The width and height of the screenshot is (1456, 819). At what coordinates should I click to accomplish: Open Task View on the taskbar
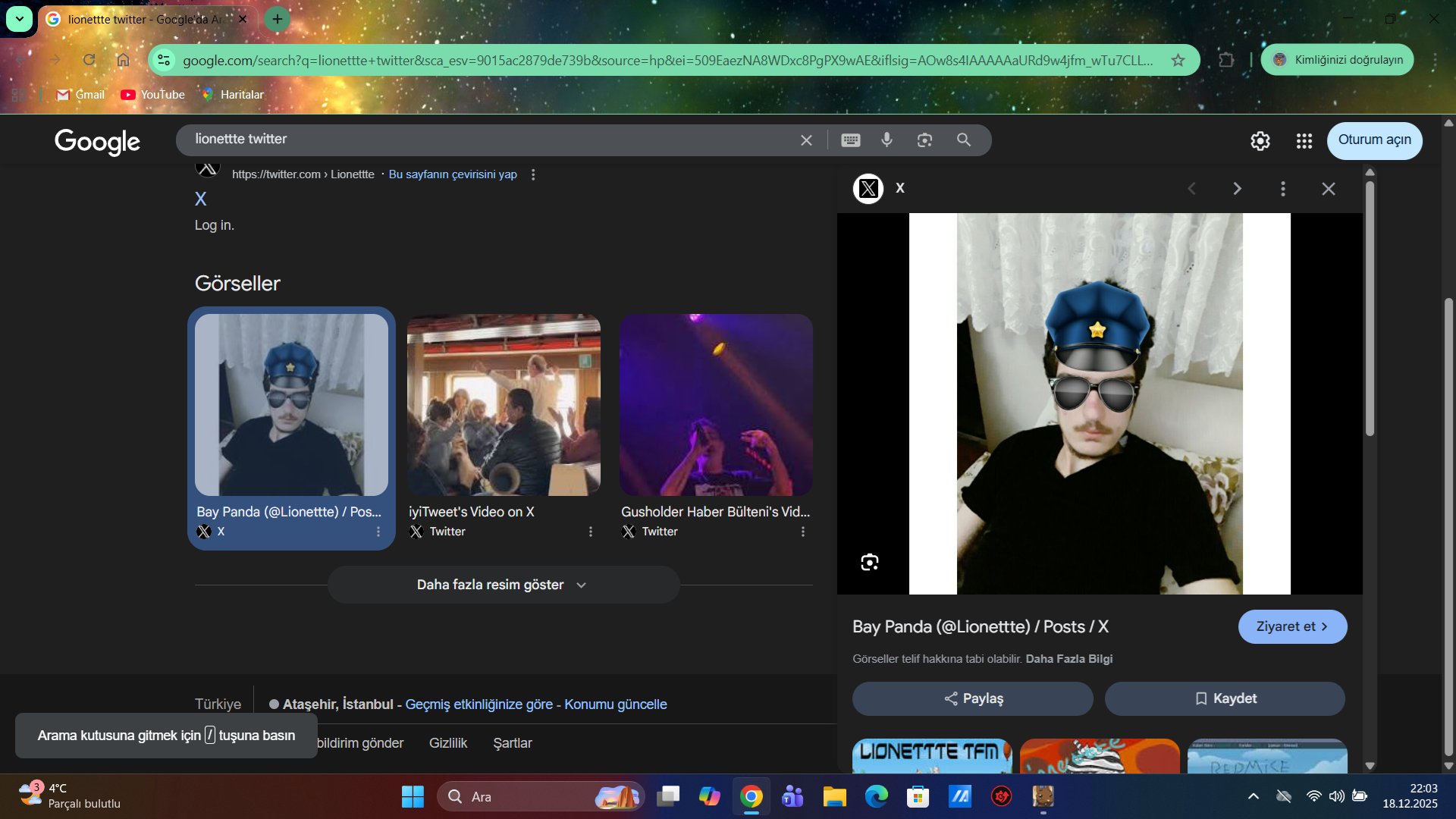tap(668, 796)
